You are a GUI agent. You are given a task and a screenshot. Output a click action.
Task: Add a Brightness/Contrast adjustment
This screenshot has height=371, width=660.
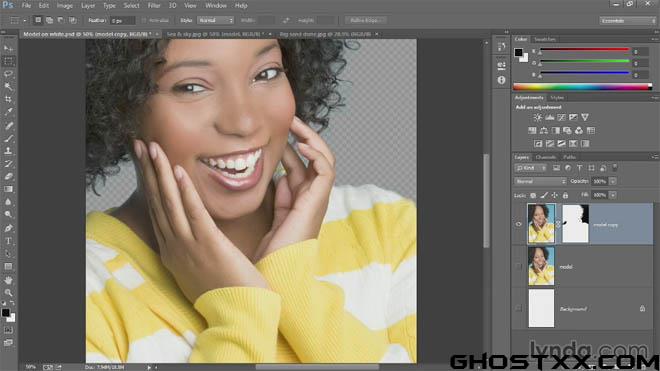pos(538,117)
